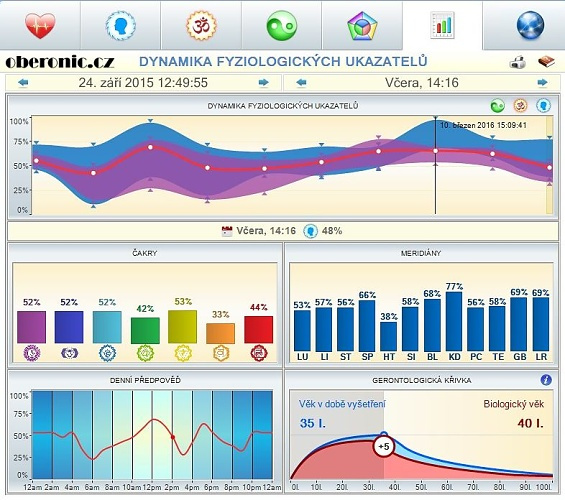Open the book manual icon

[x=546, y=62]
